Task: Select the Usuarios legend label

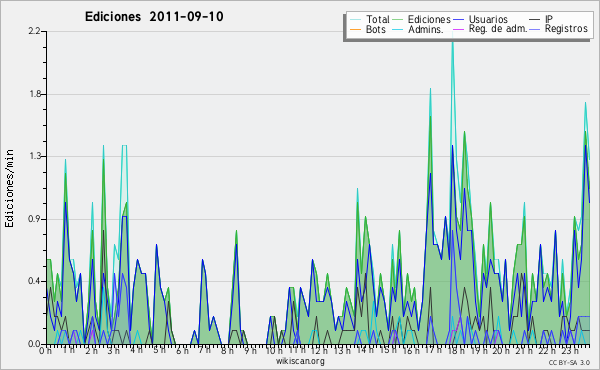Action: [x=488, y=19]
